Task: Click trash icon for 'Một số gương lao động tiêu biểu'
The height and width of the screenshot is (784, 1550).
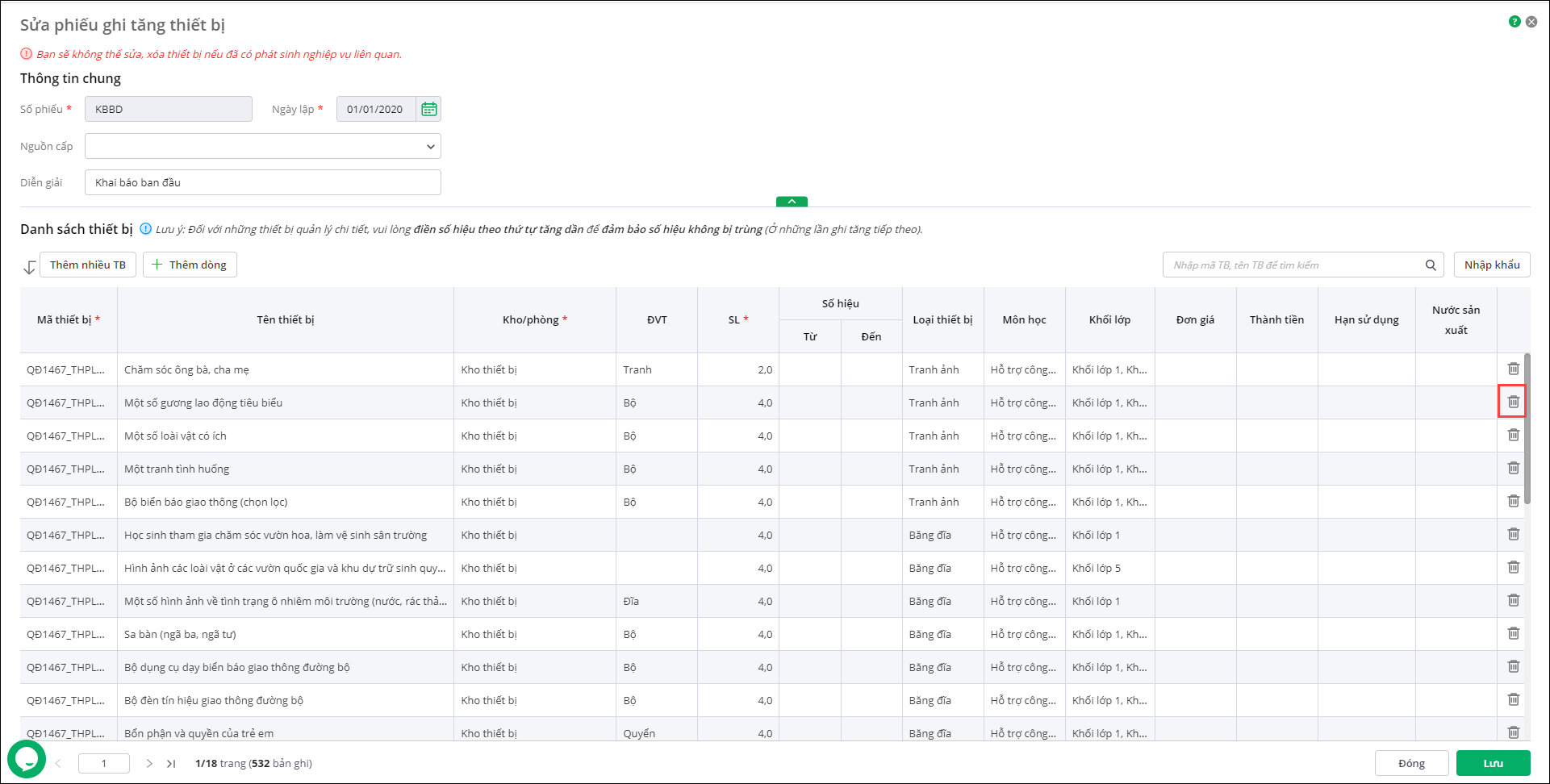Action: coord(1513,402)
